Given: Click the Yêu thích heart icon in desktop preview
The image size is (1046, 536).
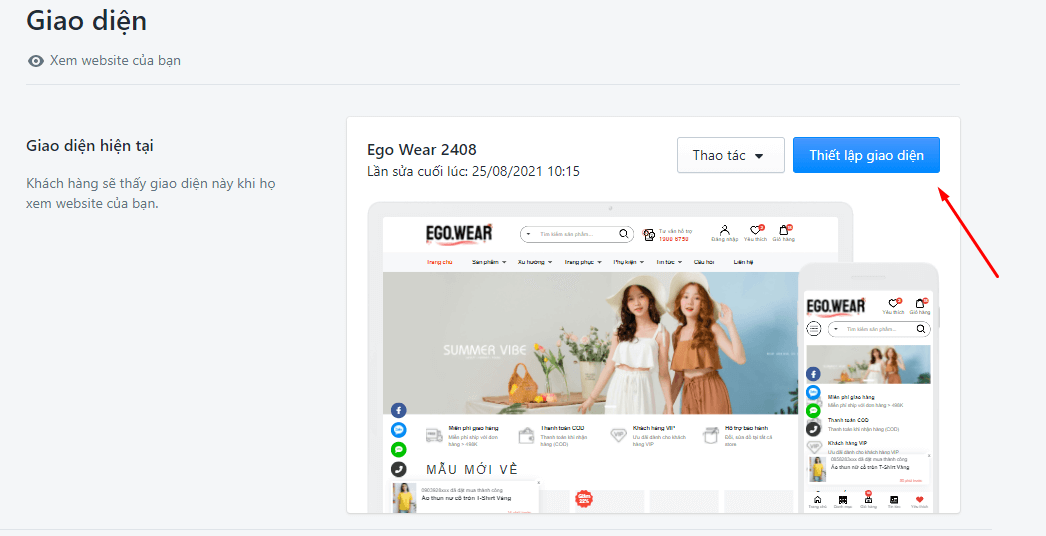Looking at the screenshot, I should coord(755,230).
